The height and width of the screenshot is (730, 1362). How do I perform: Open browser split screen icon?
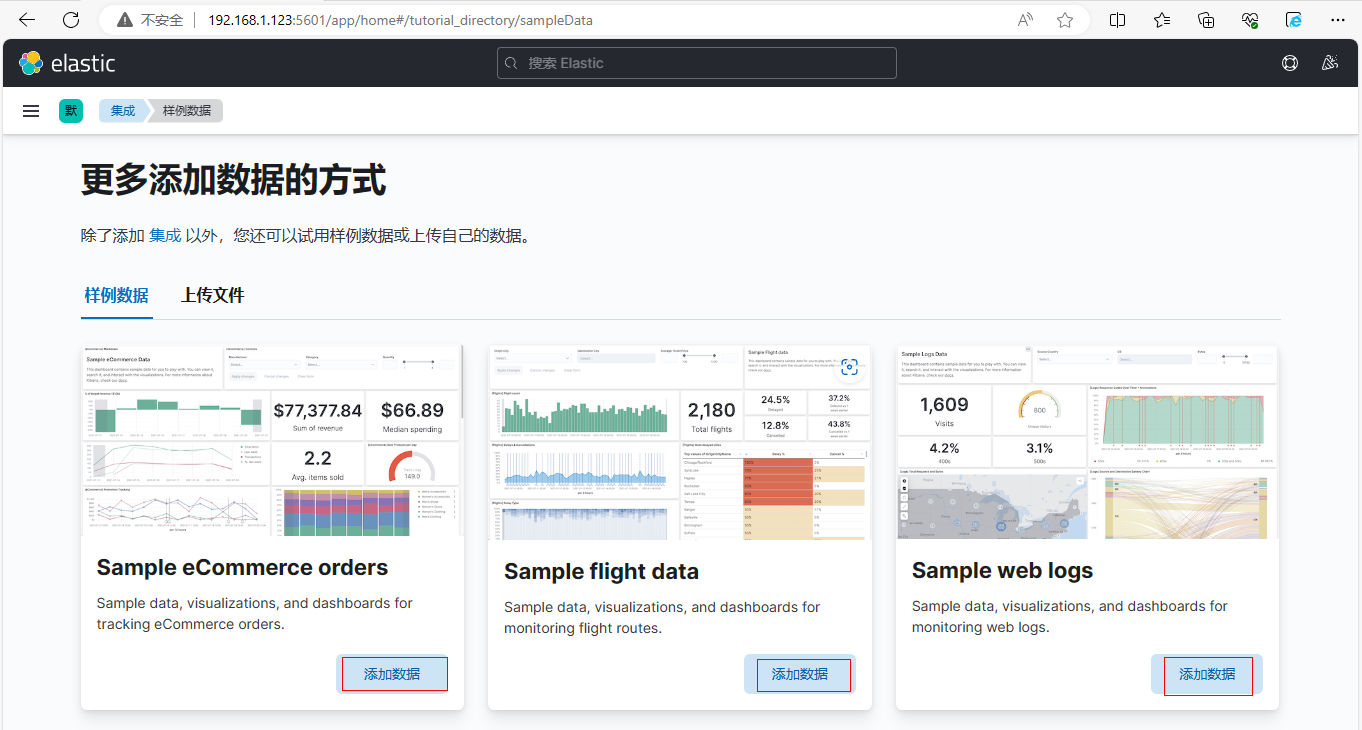pos(1118,20)
